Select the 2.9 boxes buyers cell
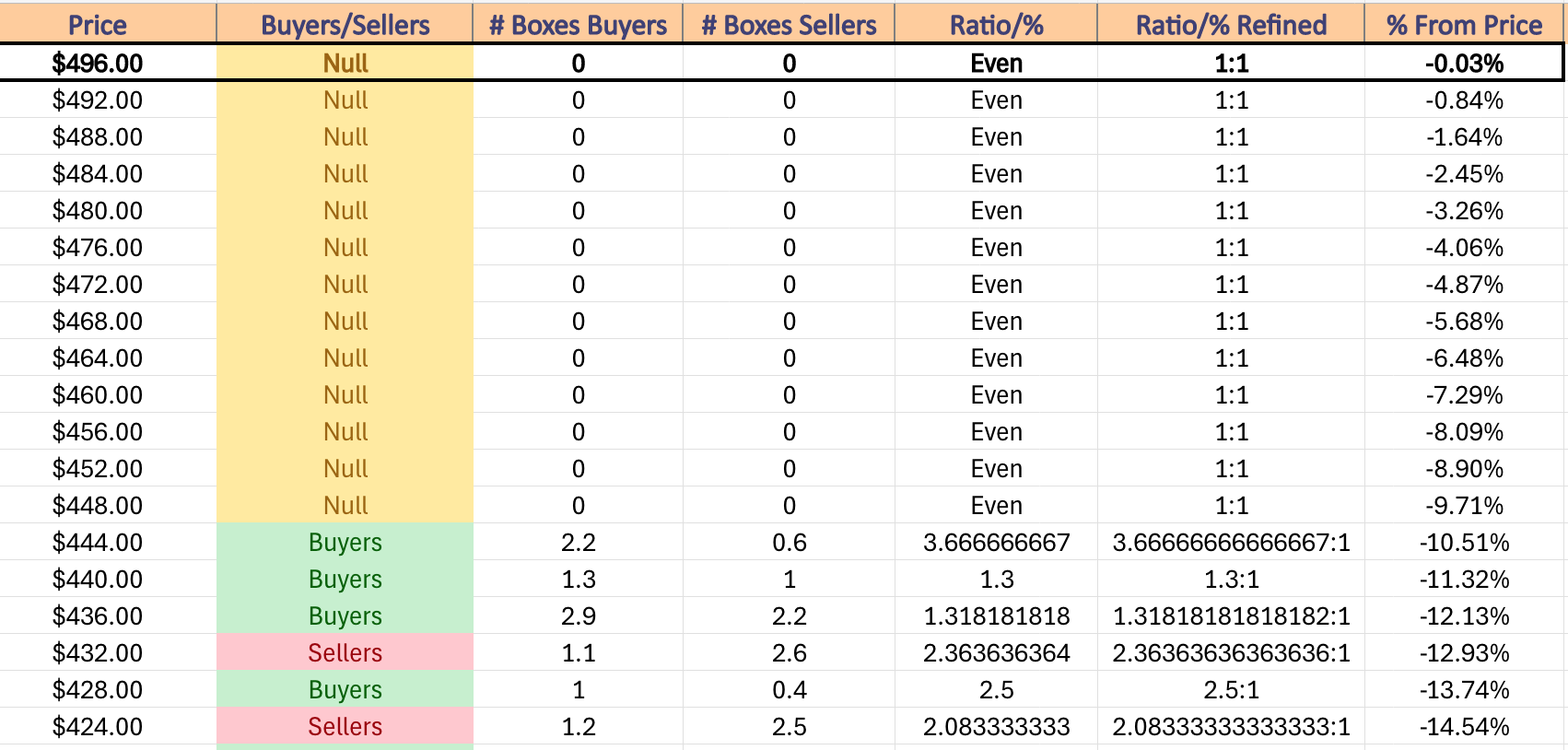Image resolution: width=1568 pixels, height=750 pixels. 578,616
